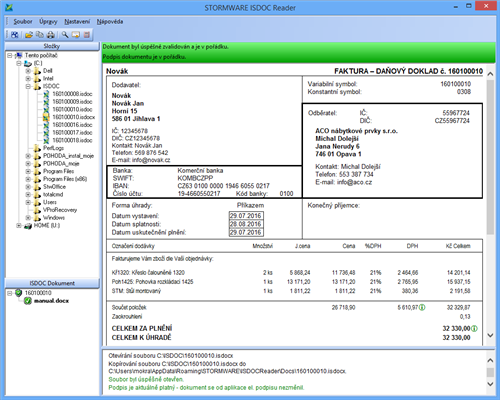The image size is (500, 400).
Task: Open attachment manual.docx
Action: point(51,301)
